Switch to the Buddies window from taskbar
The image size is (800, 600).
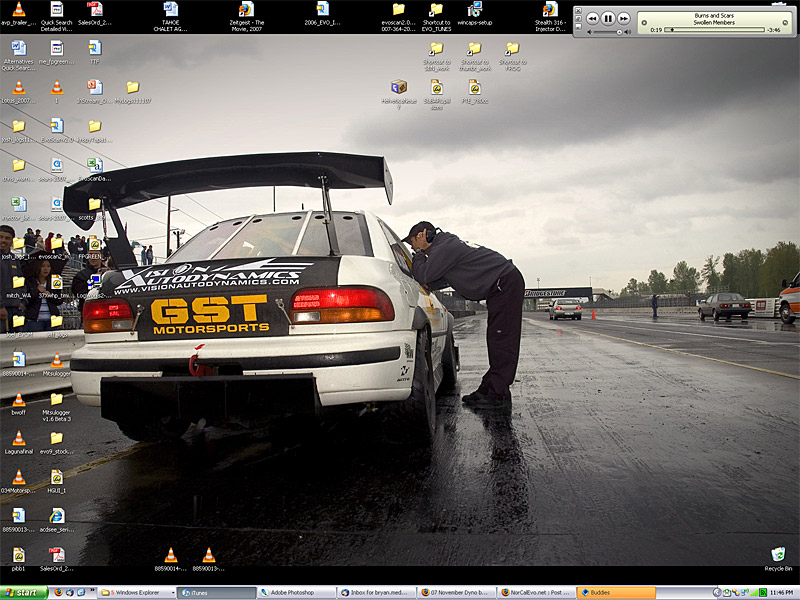[615, 593]
